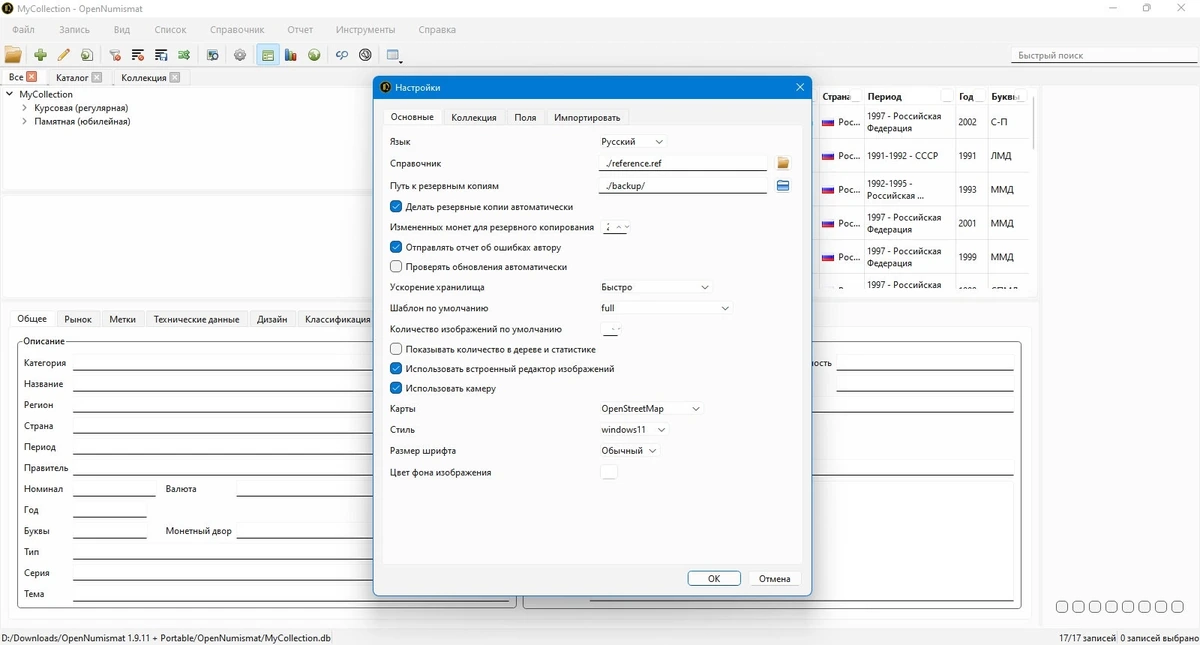Open collection with the folder toolbar icon
This screenshot has height=645, width=1200.
[x=13, y=55]
